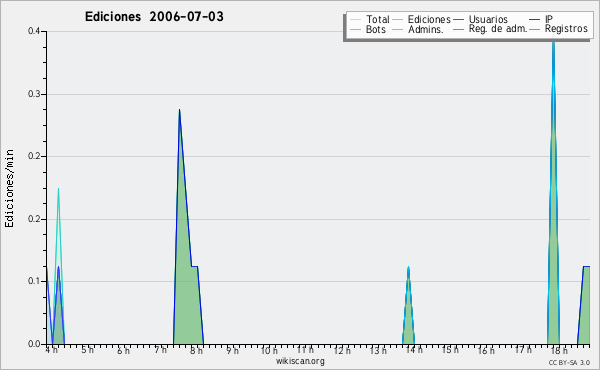Screen dimensions: 600x370
Task: Click the CC BY-SA 3.0 label
Action: coord(569,362)
